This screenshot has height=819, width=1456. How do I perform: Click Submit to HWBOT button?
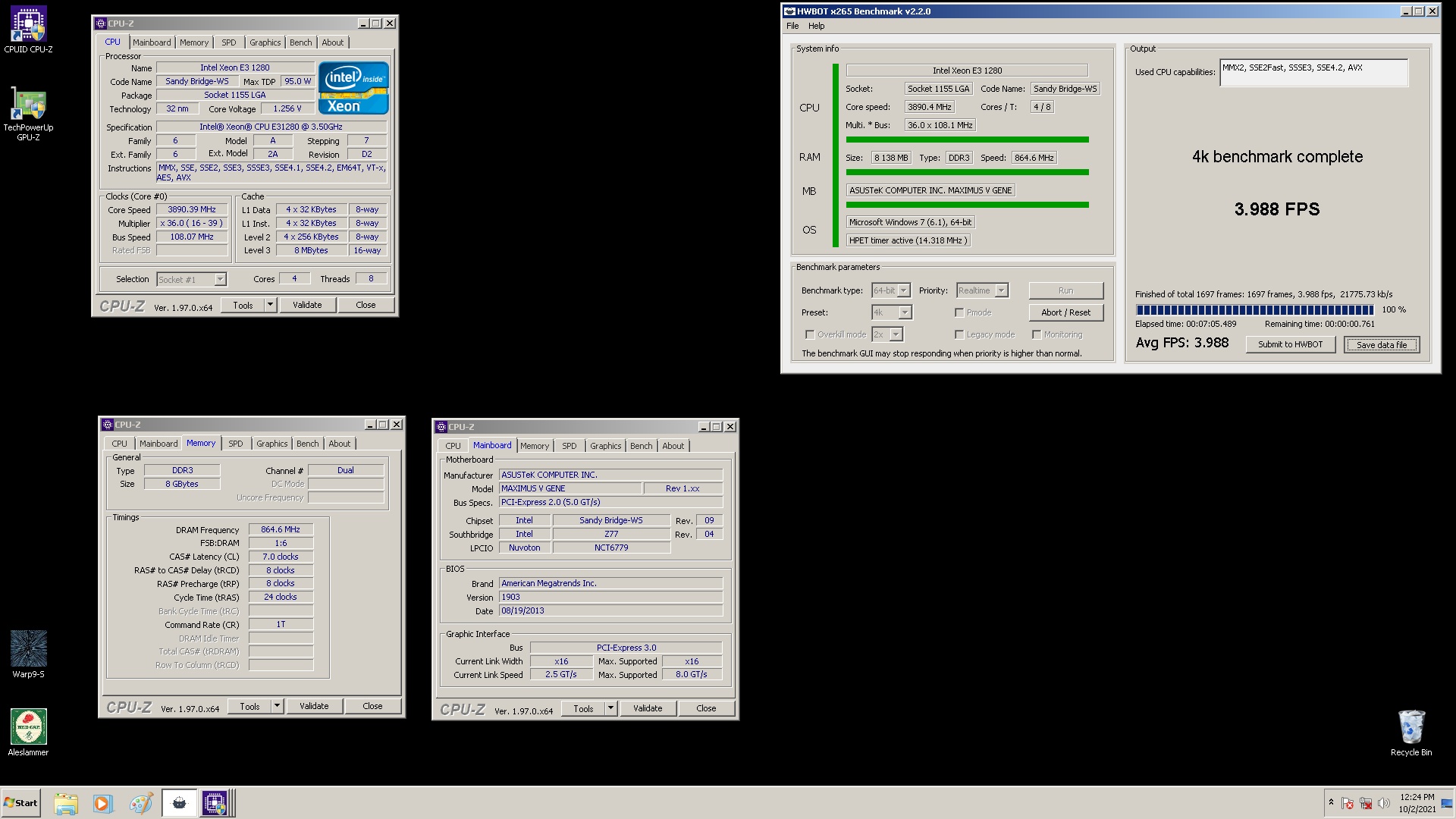click(1290, 344)
